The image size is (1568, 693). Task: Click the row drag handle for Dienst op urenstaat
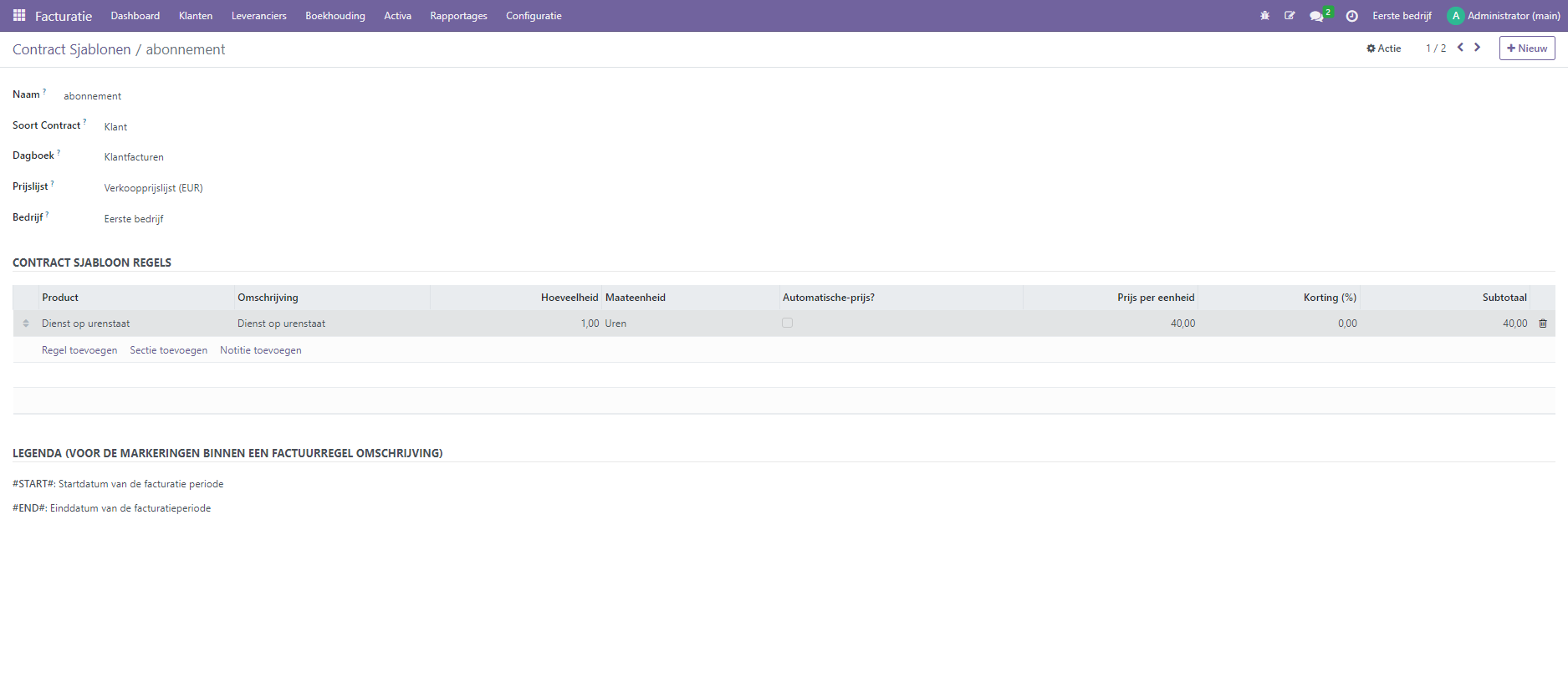[26, 324]
